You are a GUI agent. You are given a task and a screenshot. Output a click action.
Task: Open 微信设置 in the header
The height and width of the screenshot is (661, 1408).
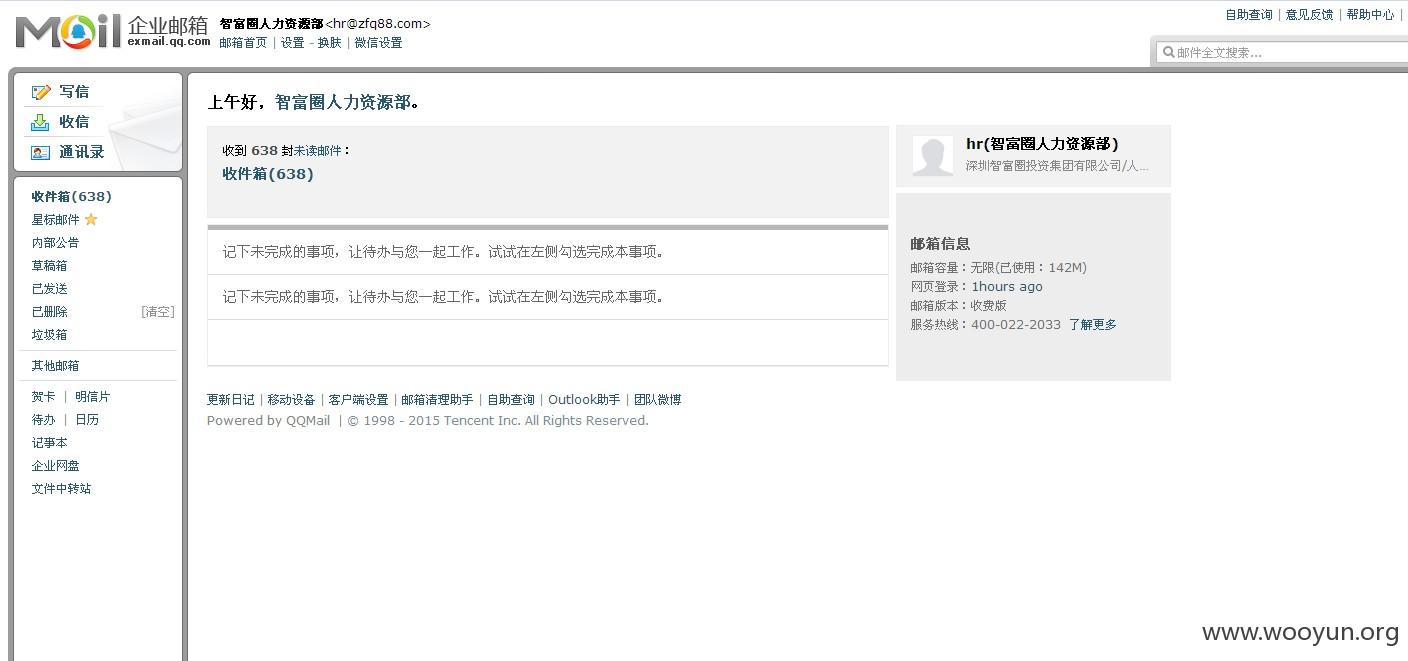[378, 43]
